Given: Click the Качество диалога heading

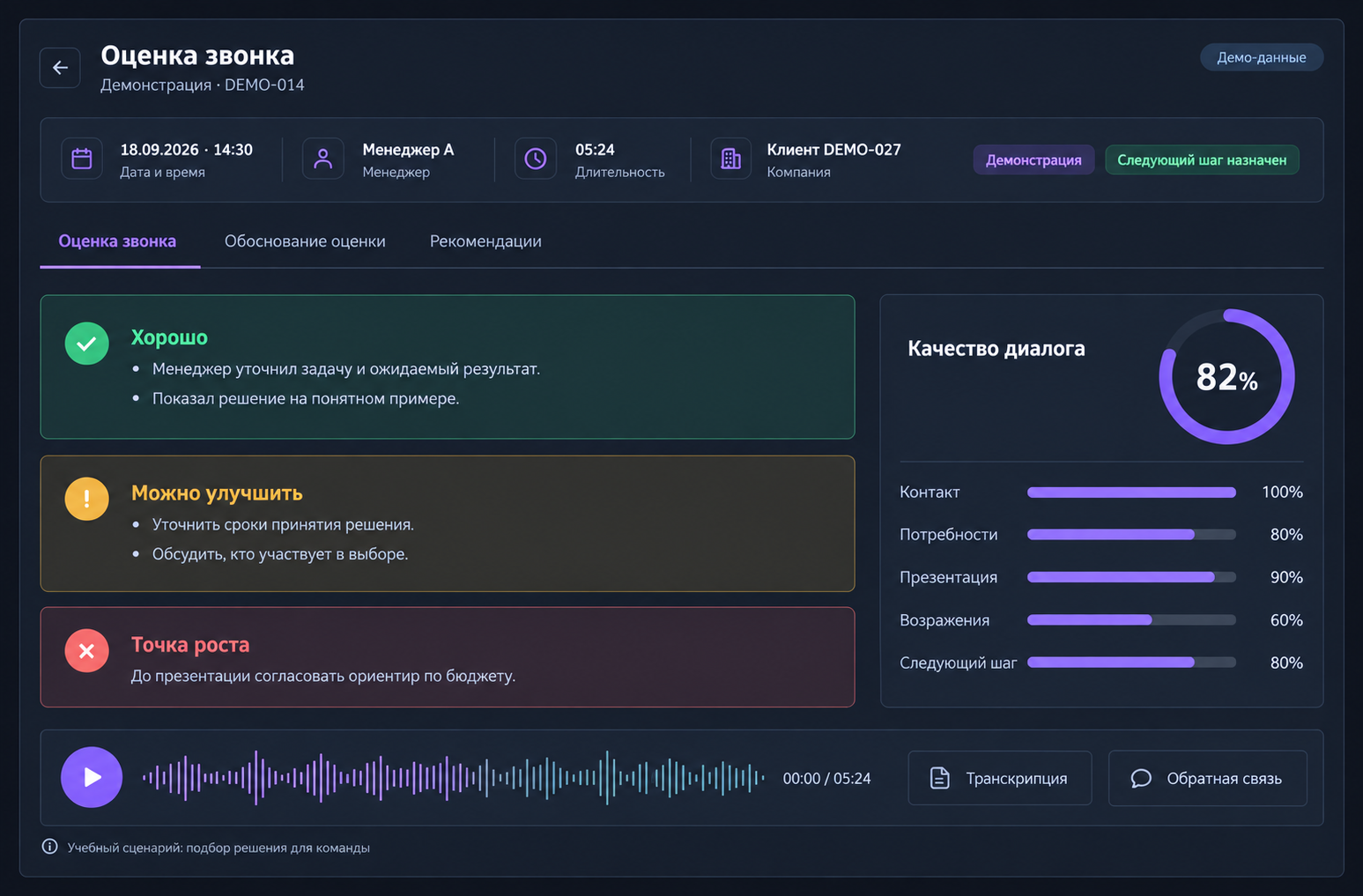Looking at the screenshot, I should tap(996, 349).
